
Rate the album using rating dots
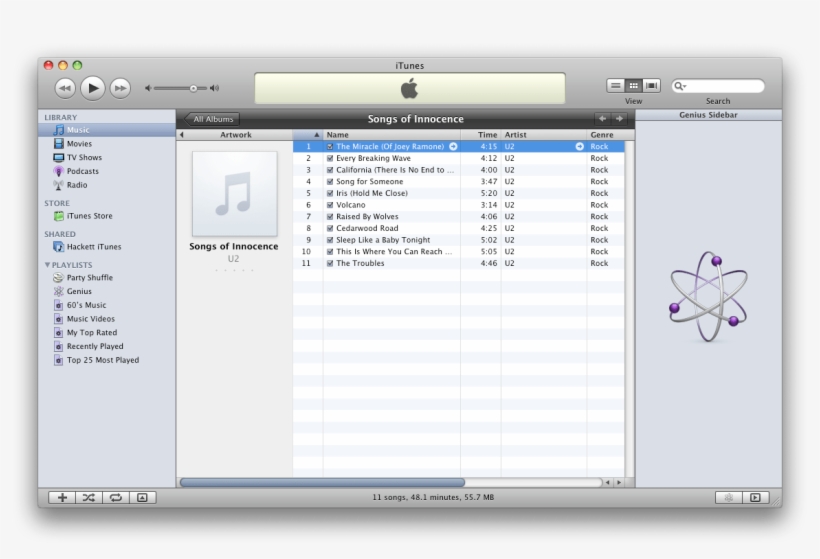(234, 270)
